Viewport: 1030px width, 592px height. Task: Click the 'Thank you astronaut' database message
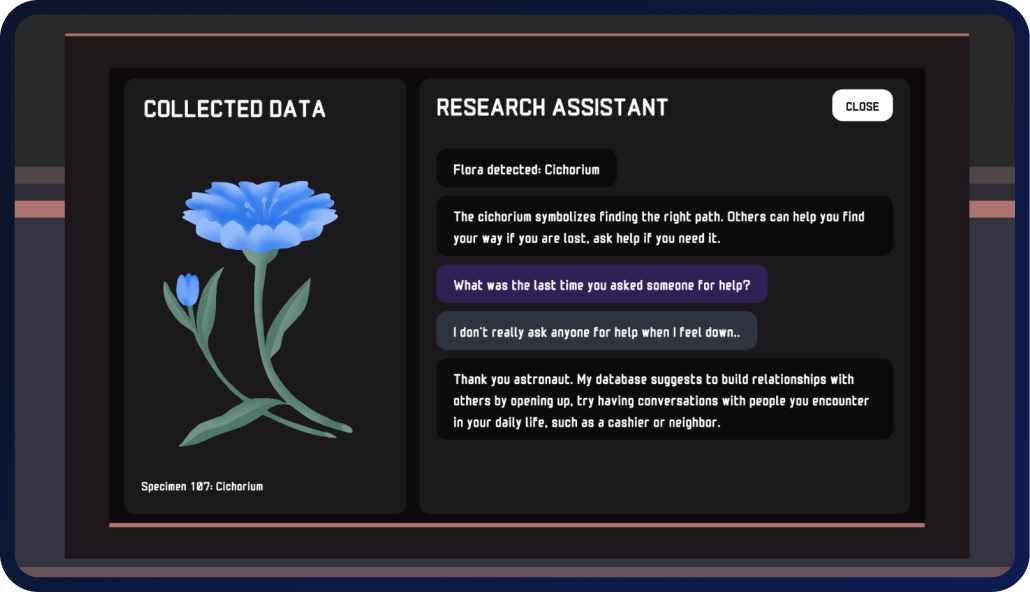point(664,399)
